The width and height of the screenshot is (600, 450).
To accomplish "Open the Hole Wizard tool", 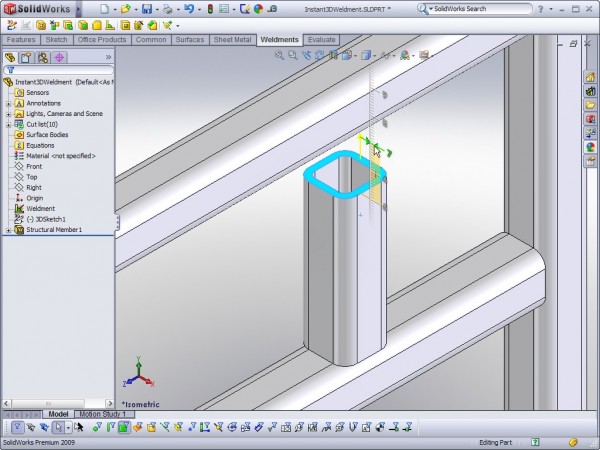I will [138, 26].
